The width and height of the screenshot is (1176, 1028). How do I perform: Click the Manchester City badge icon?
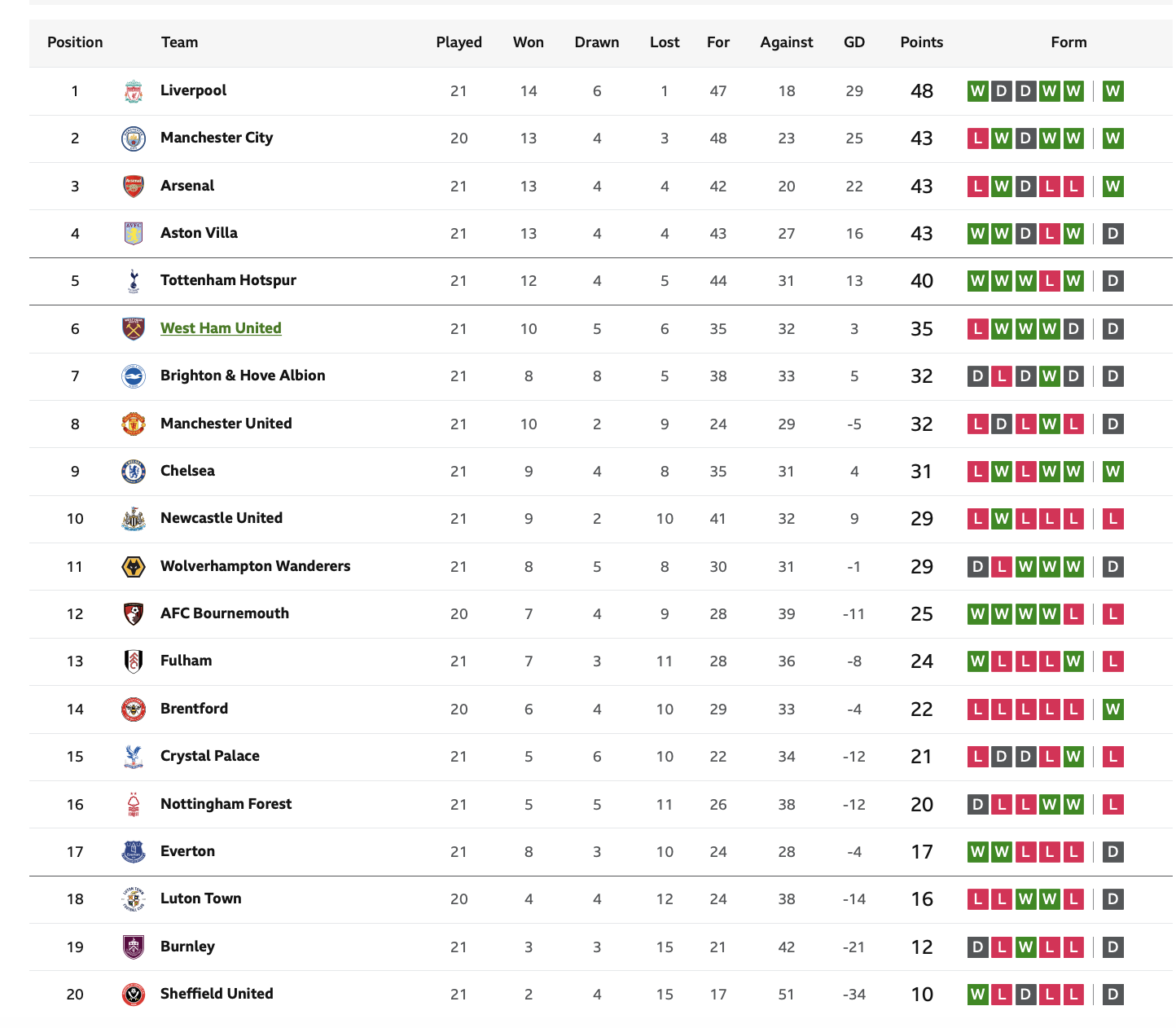(134, 138)
